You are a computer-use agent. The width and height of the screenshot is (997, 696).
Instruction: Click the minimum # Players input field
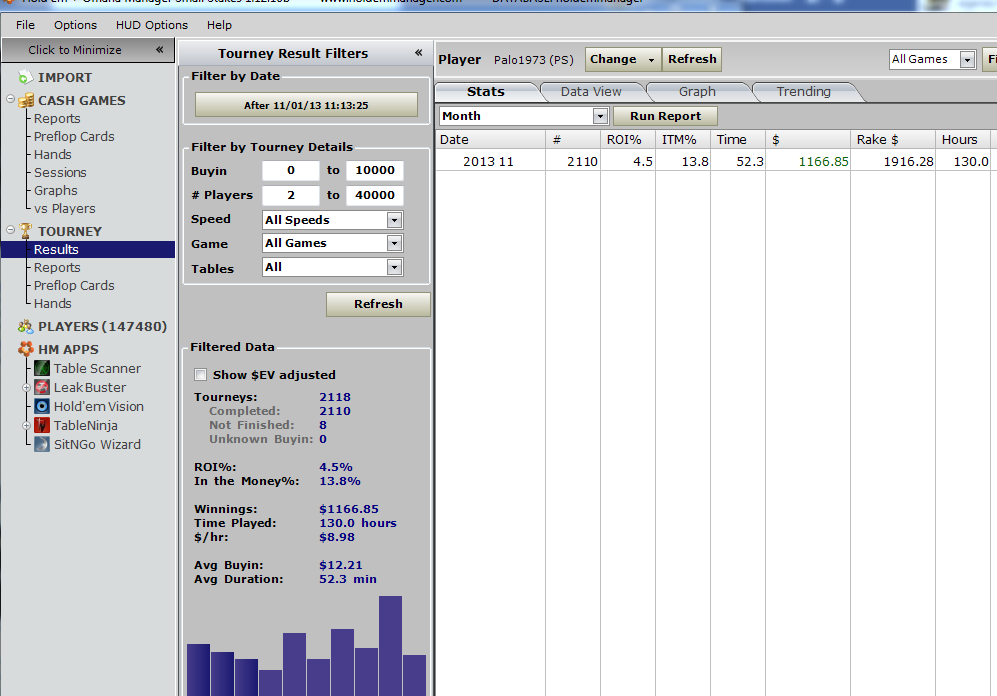tap(291, 195)
